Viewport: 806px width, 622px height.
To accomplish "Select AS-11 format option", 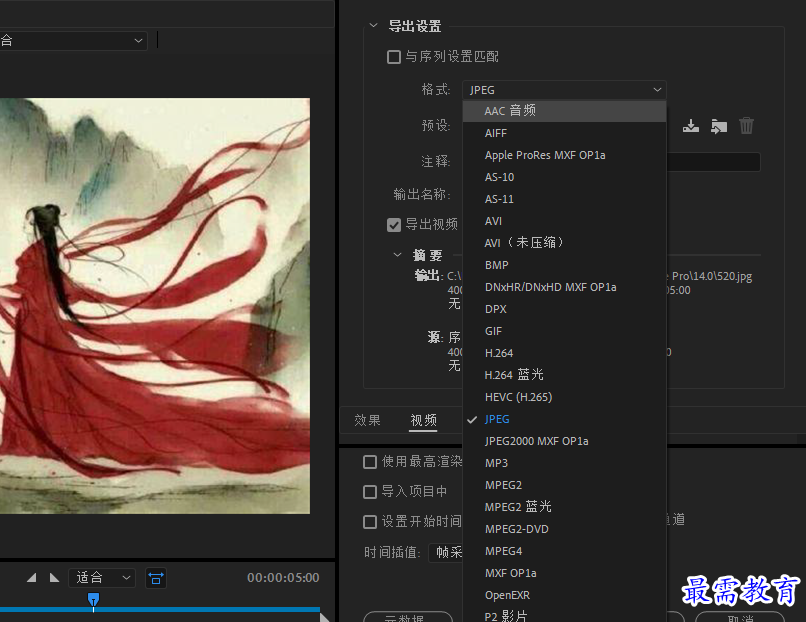I will tap(564, 199).
